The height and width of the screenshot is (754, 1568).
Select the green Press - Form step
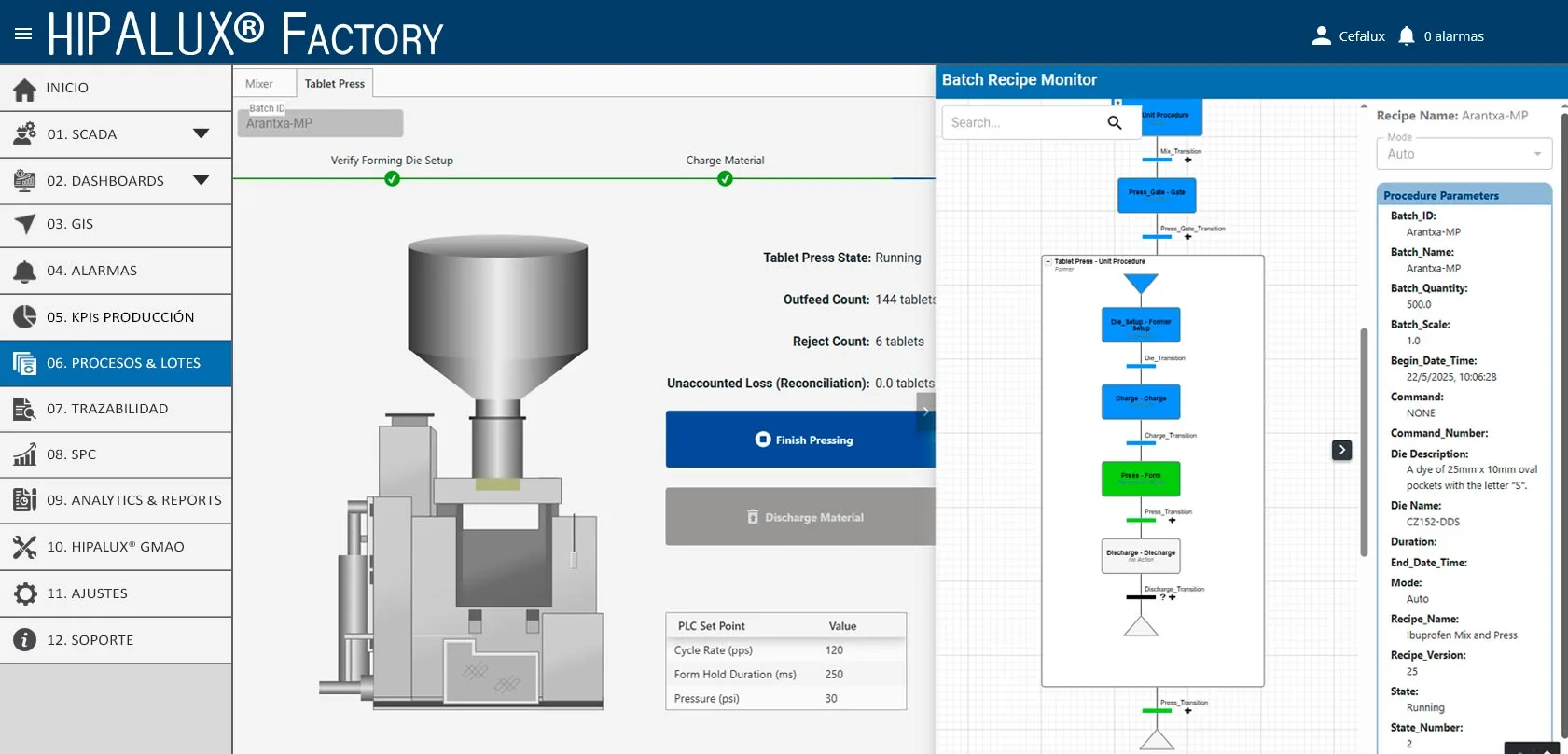[x=1141, y=479]
